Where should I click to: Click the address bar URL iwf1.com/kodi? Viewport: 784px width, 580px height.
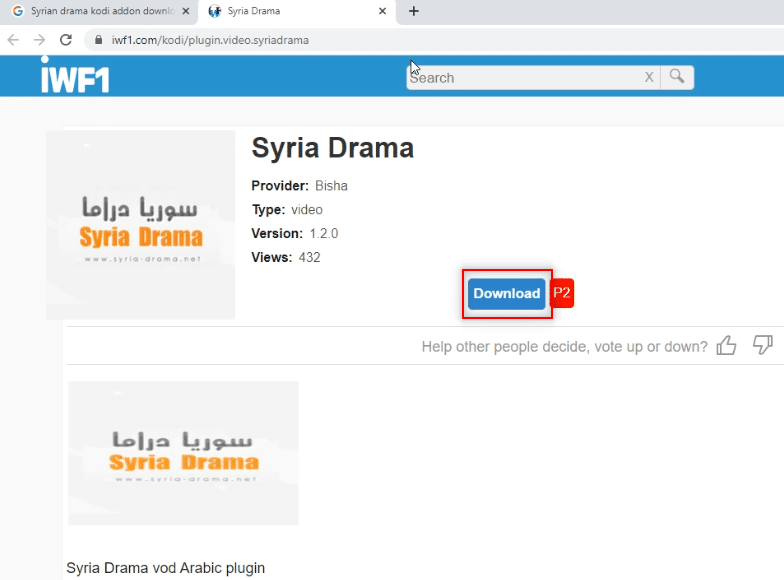pos(210,40)
